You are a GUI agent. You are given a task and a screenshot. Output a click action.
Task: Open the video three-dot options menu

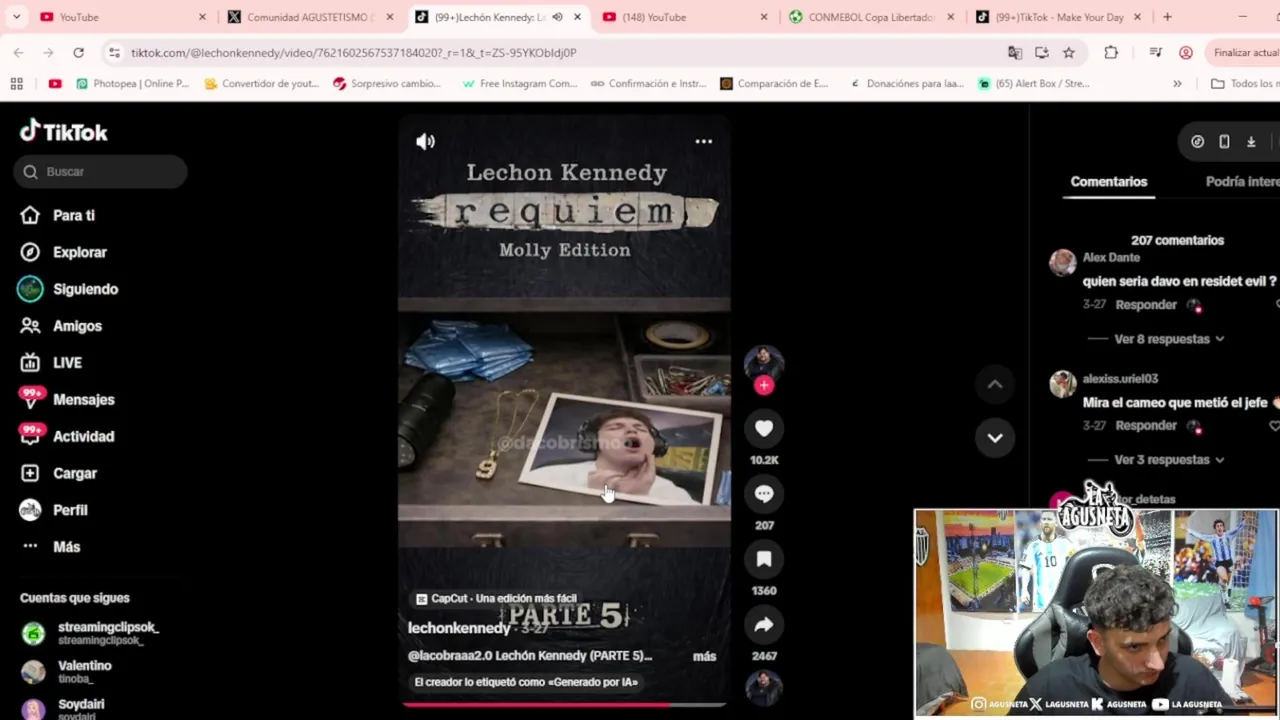[x=704, y=142]
